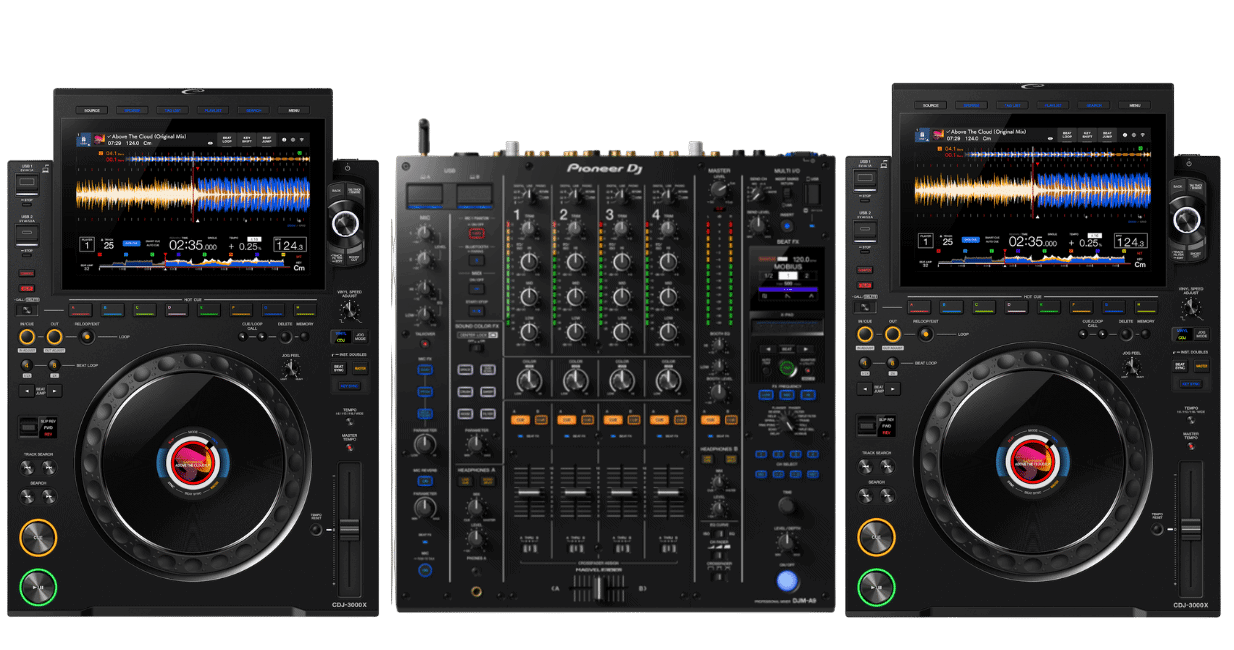Screen dimensions: 1234x650
Task: Click 124.3 BPM readout on left CDJ screen
Action: [x=290, y=244]
